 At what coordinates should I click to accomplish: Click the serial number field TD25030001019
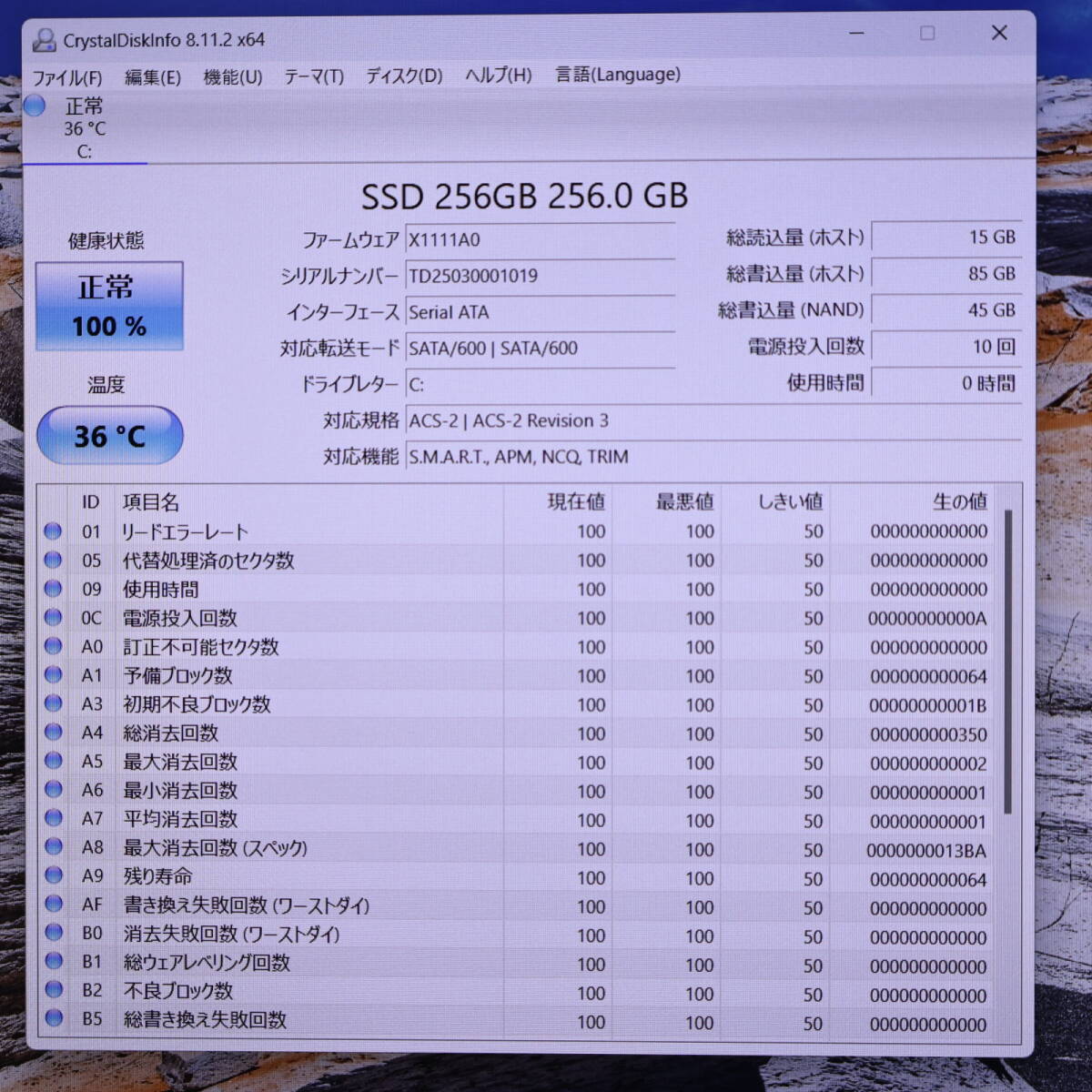pyautogui.click(x=539, y=276)
